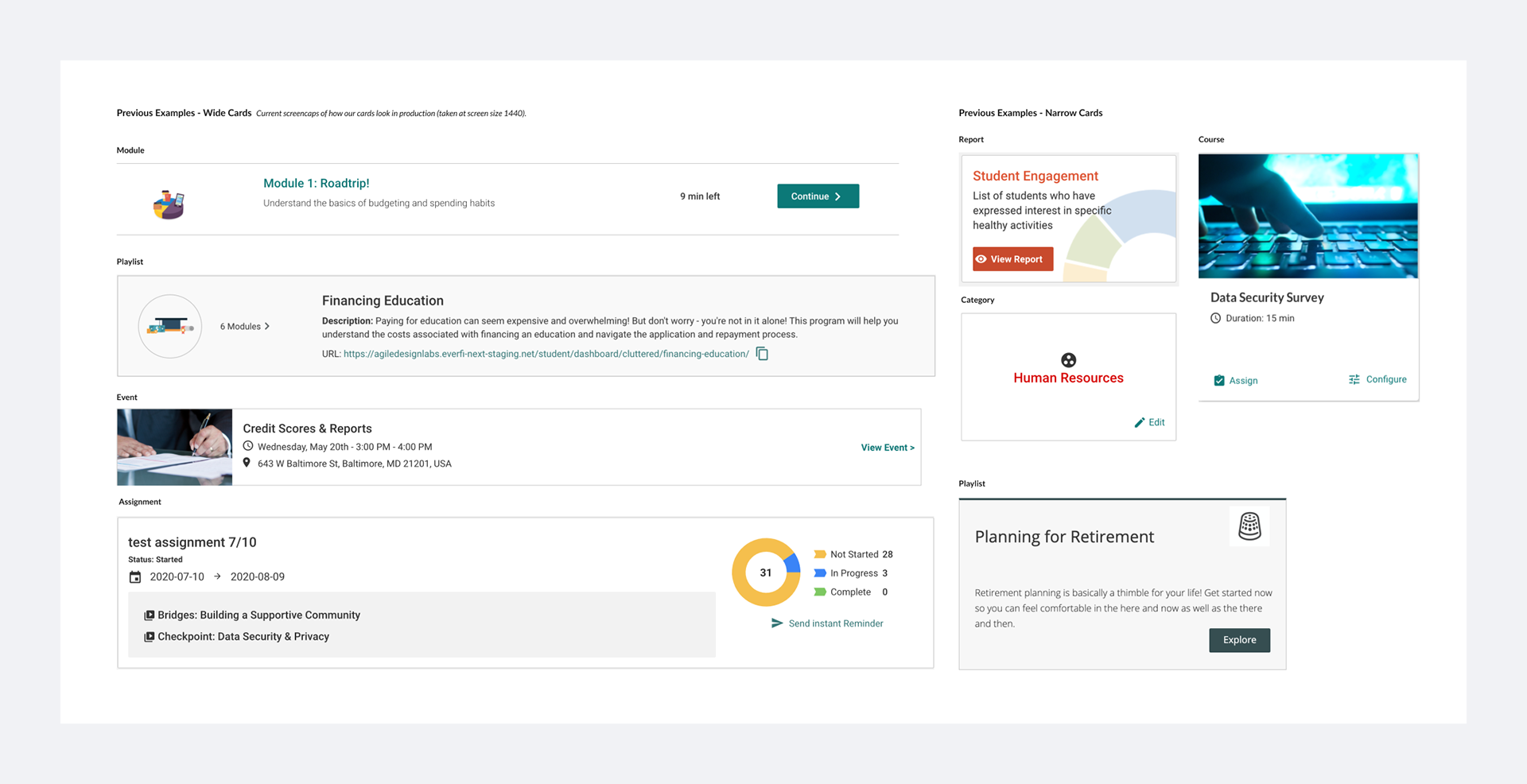
Task: Click the pencil icon on Human Resources card
Action: click(1140, 422)
